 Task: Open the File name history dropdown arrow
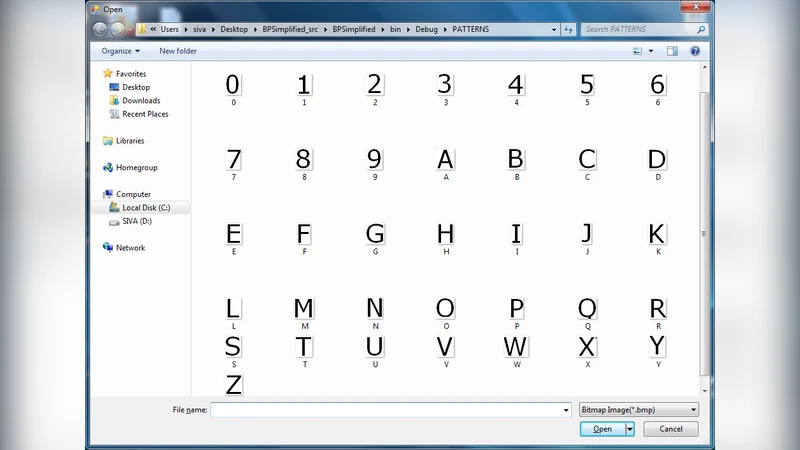(566, 410)
